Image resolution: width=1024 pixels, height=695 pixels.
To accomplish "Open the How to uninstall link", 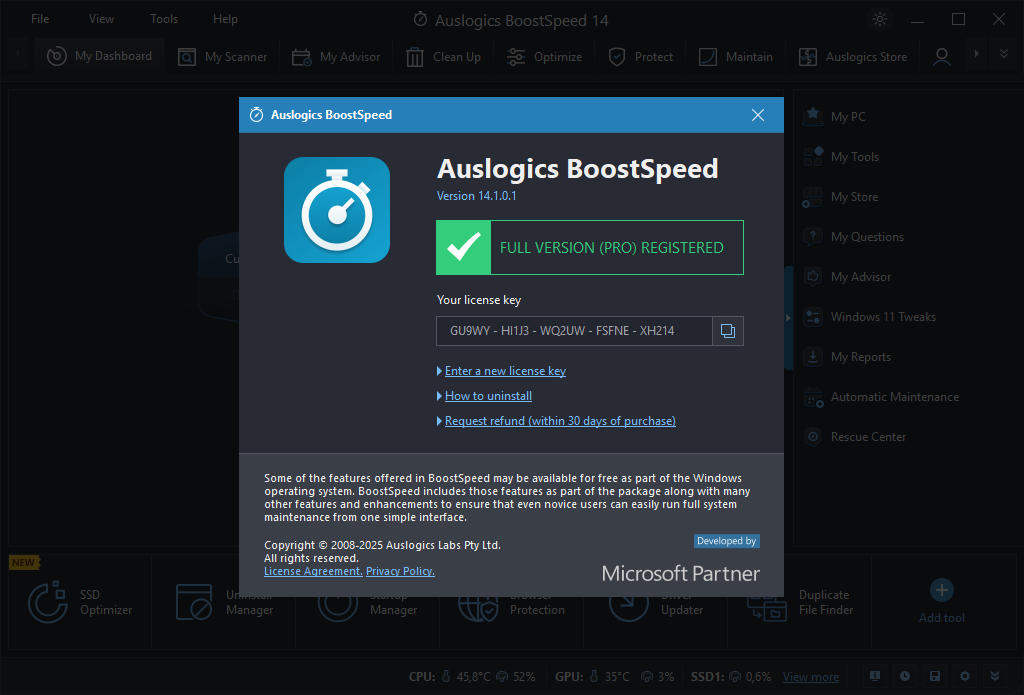I will tap(488, 396).
